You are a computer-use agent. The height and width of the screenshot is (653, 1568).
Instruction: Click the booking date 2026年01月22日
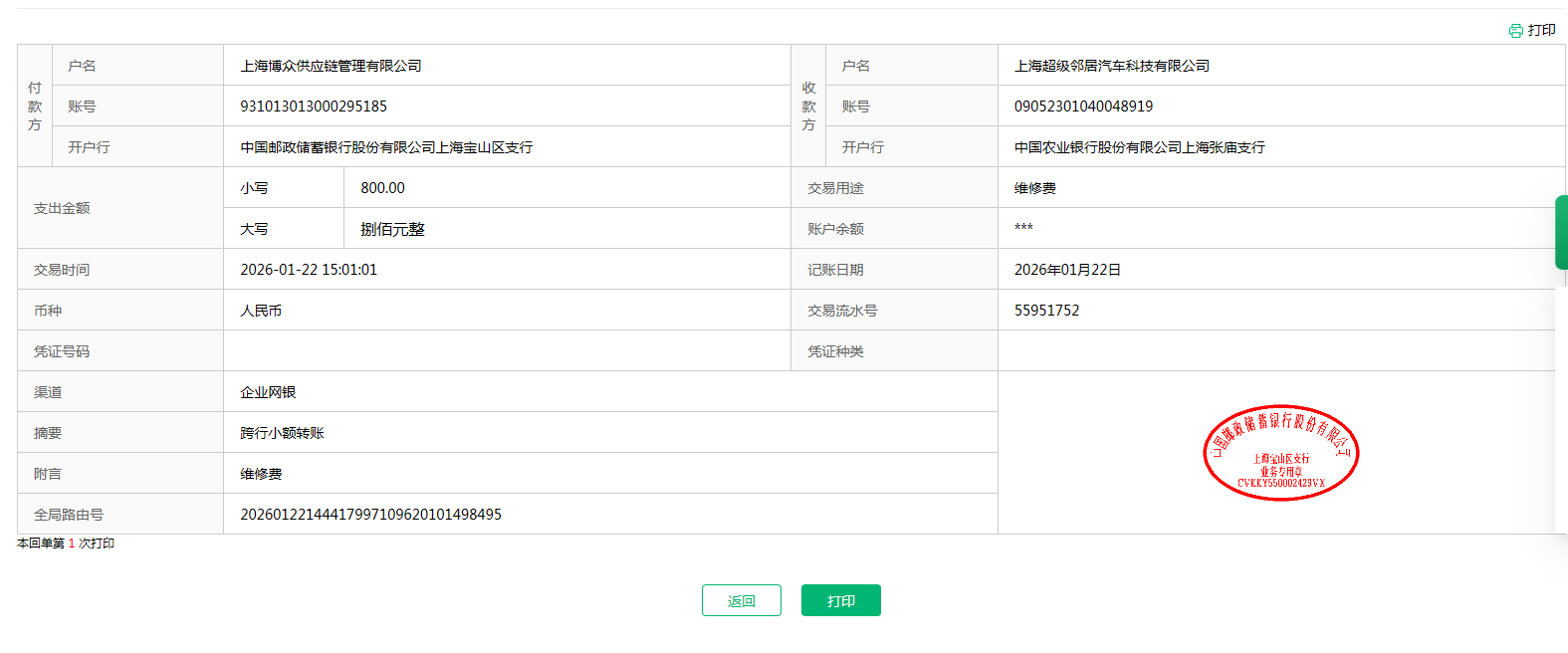[1067, 270]
